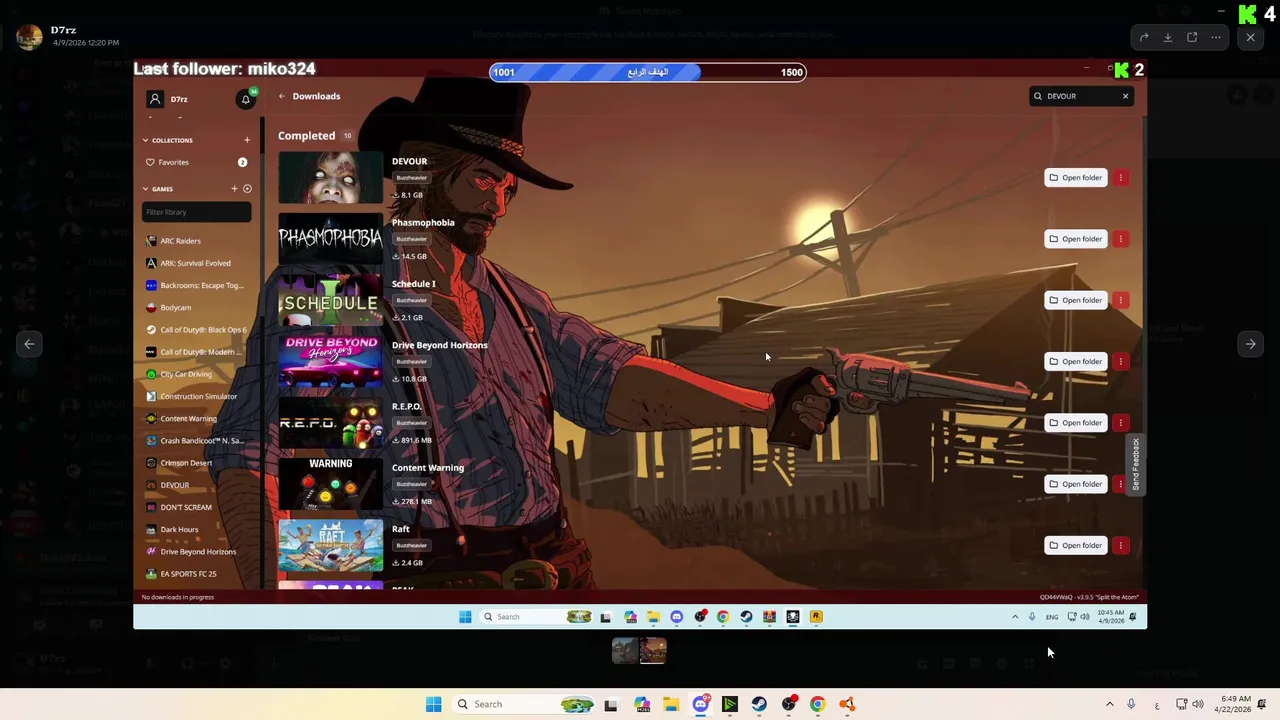Open red three-dot menu for Content Warning
This screenshot has height=720, width=1280.
point(1121,484)
